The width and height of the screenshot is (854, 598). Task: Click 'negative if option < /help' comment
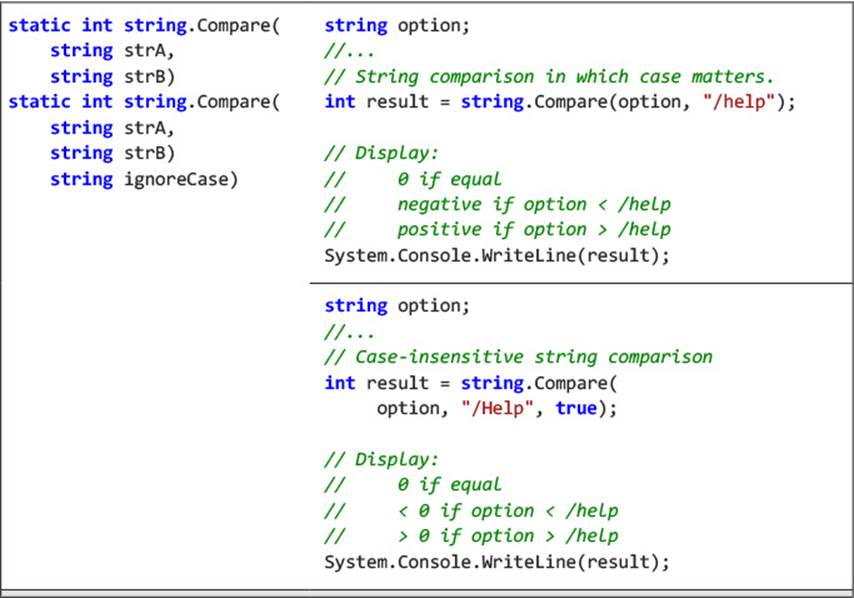coord(534,204)
